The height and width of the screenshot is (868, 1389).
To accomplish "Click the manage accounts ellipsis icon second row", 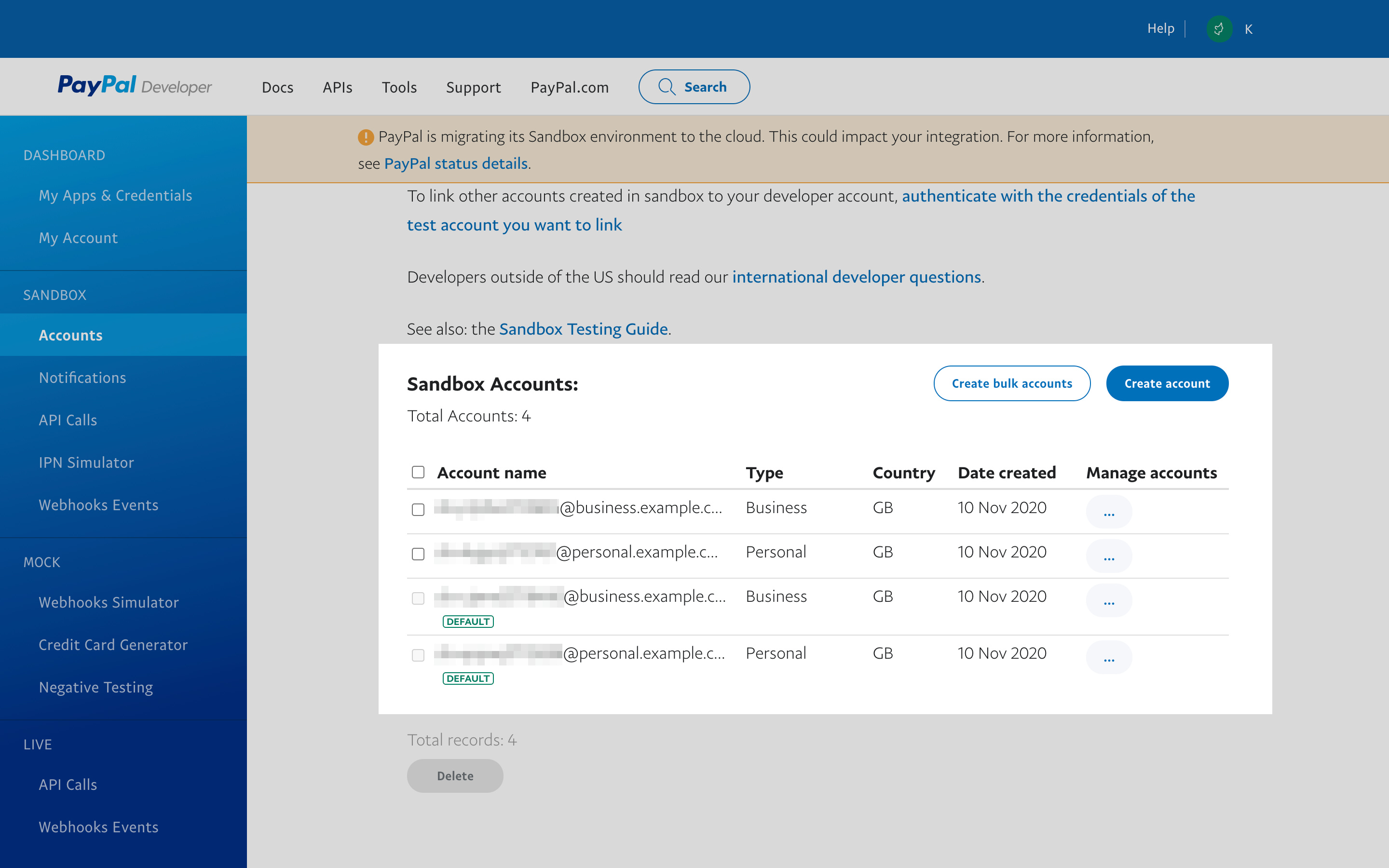I will (1109, 556).
